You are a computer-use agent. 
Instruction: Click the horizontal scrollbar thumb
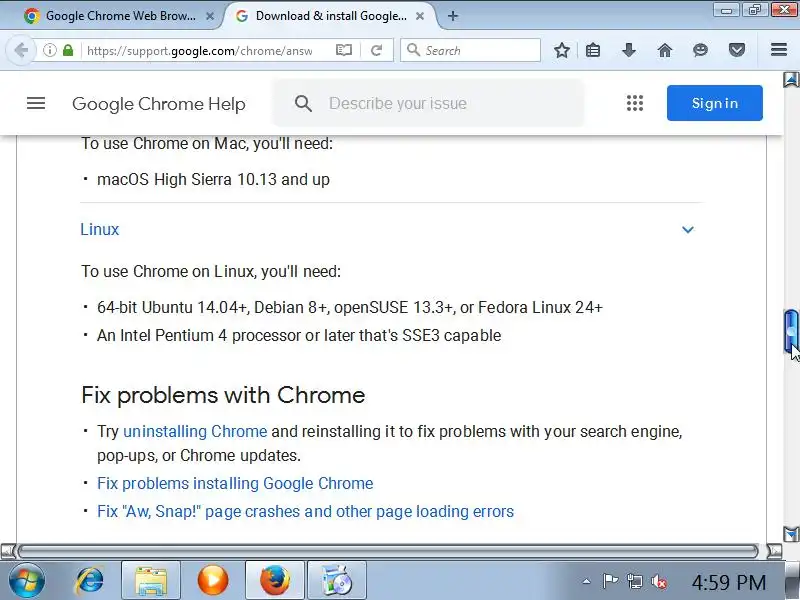(388, 551)
